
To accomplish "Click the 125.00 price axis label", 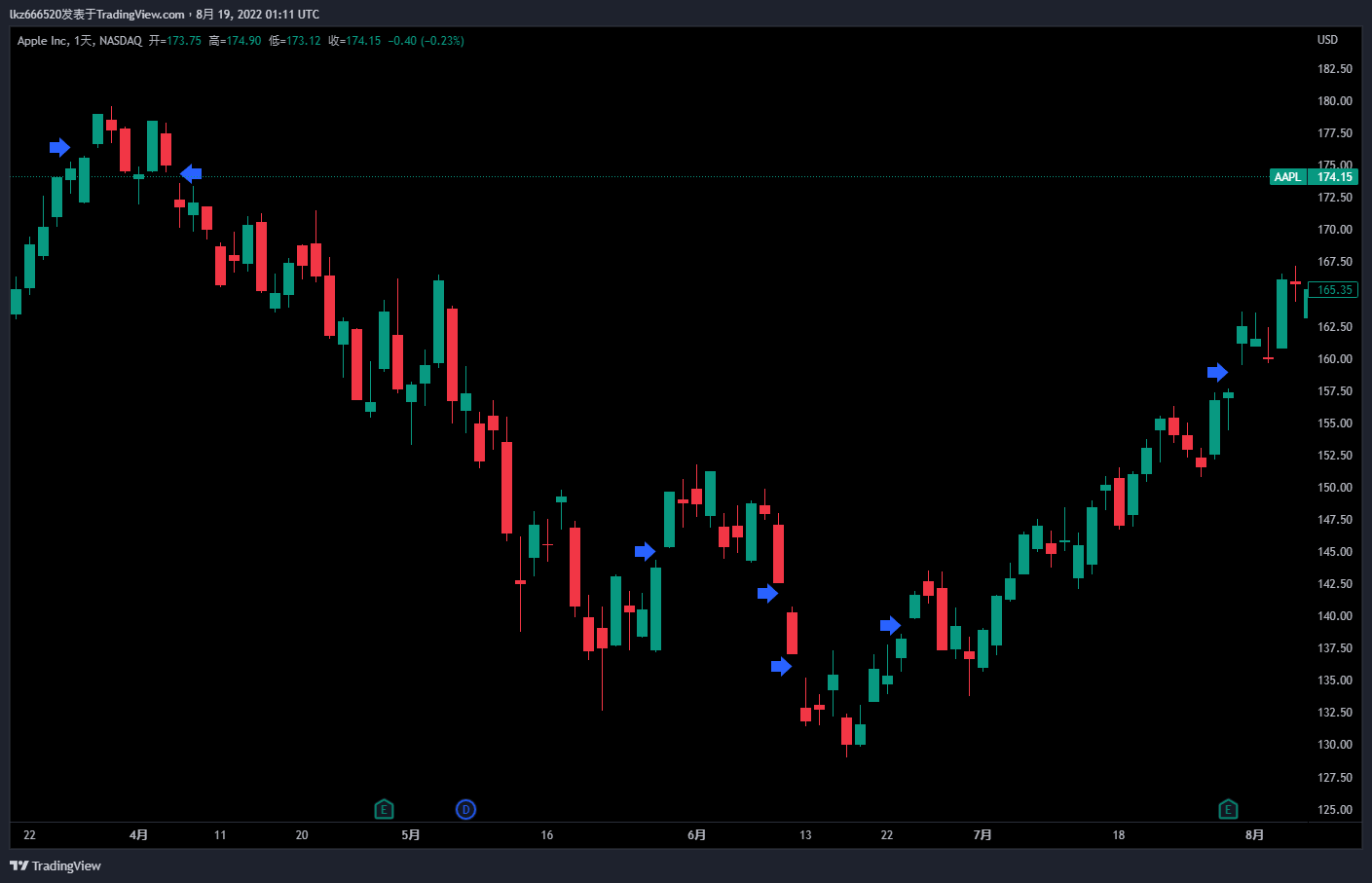I will coord(1335,810).
